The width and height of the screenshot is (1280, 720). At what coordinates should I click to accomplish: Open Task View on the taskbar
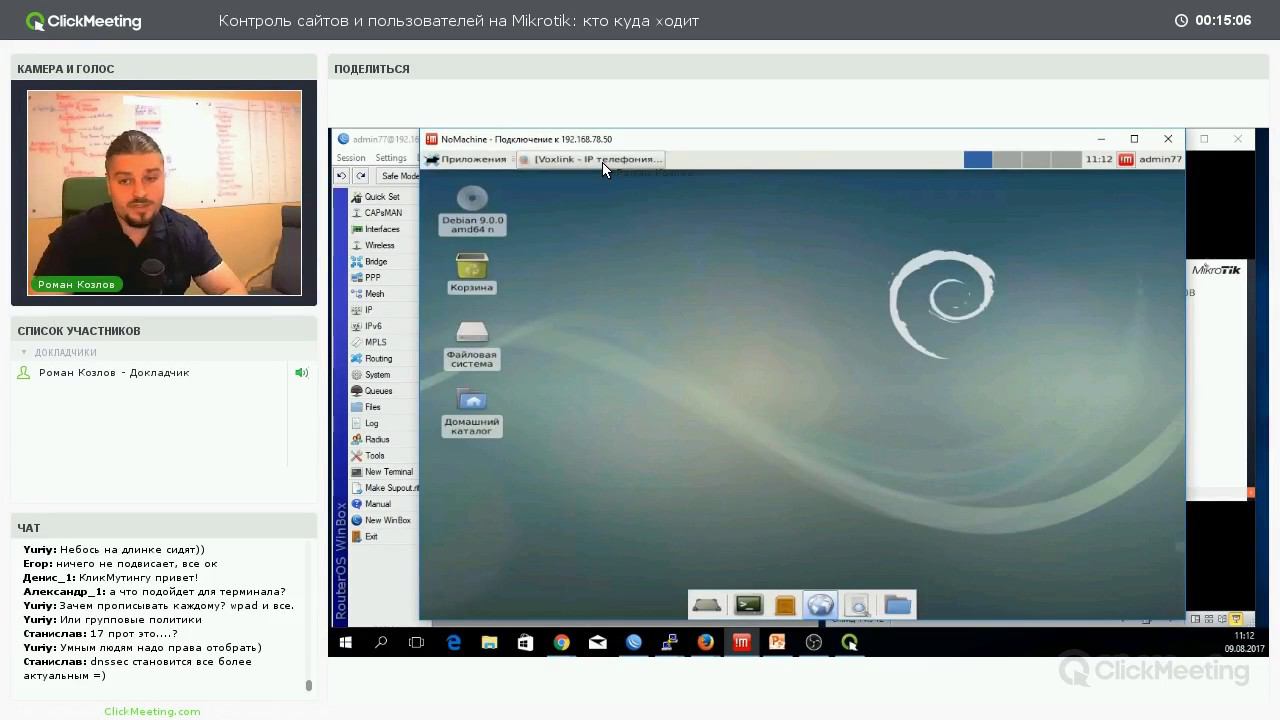417,643
